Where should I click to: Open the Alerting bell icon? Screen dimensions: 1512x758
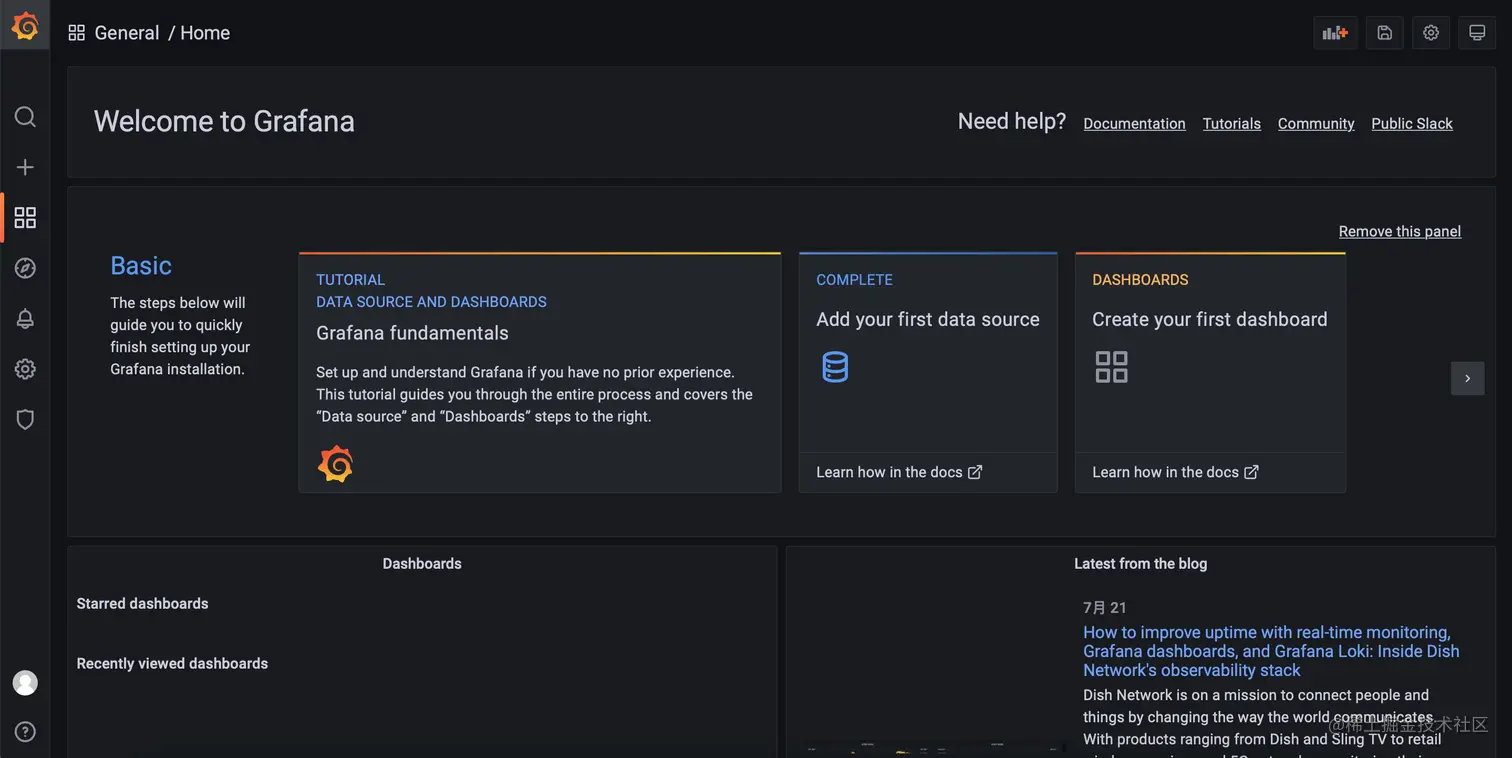[x=25, y=319]
